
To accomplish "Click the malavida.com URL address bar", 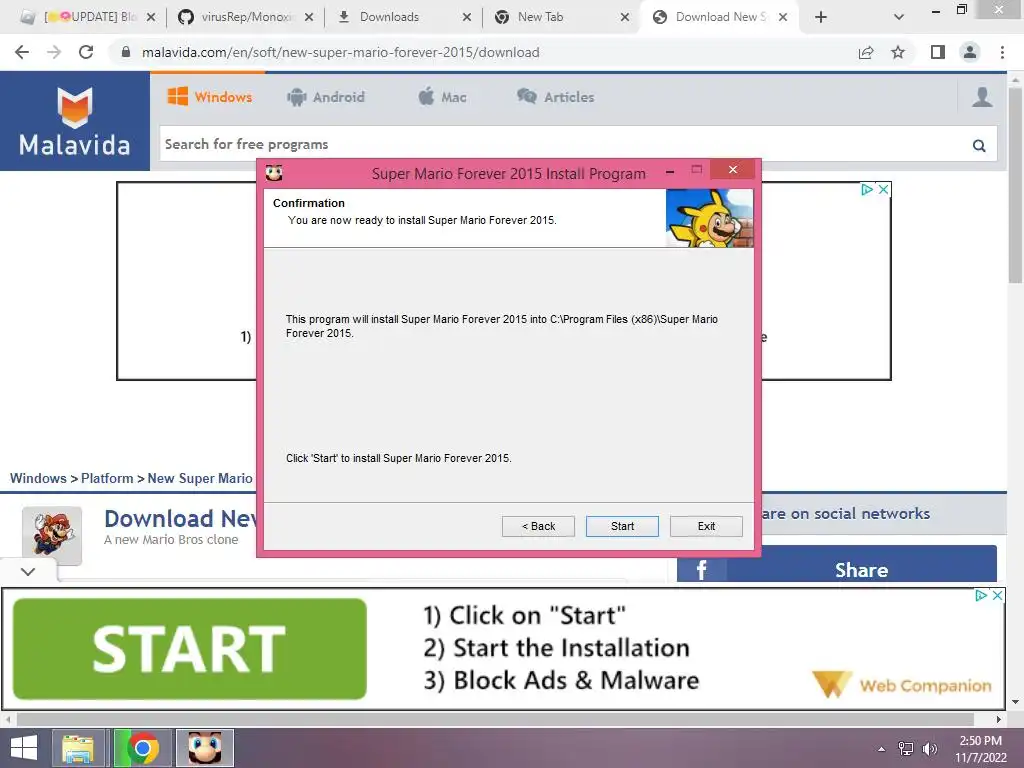I will (341, 52).
